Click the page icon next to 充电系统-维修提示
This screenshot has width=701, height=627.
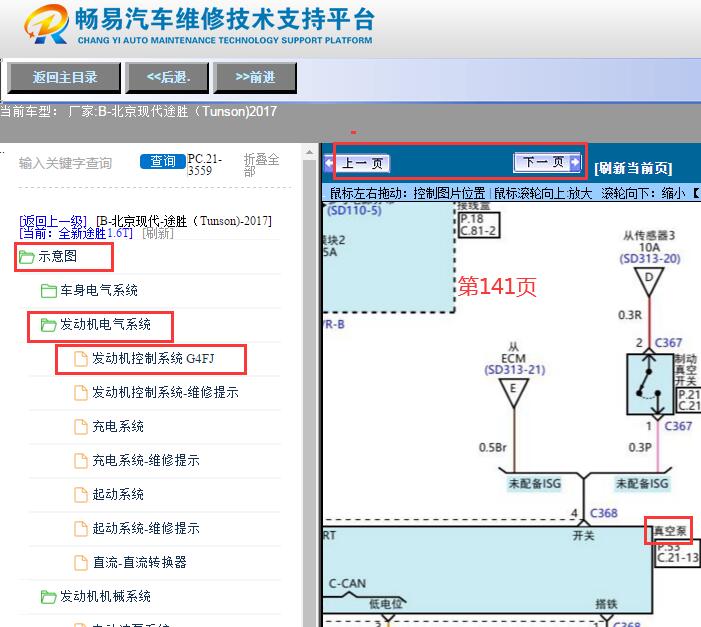tap(80, 461)
